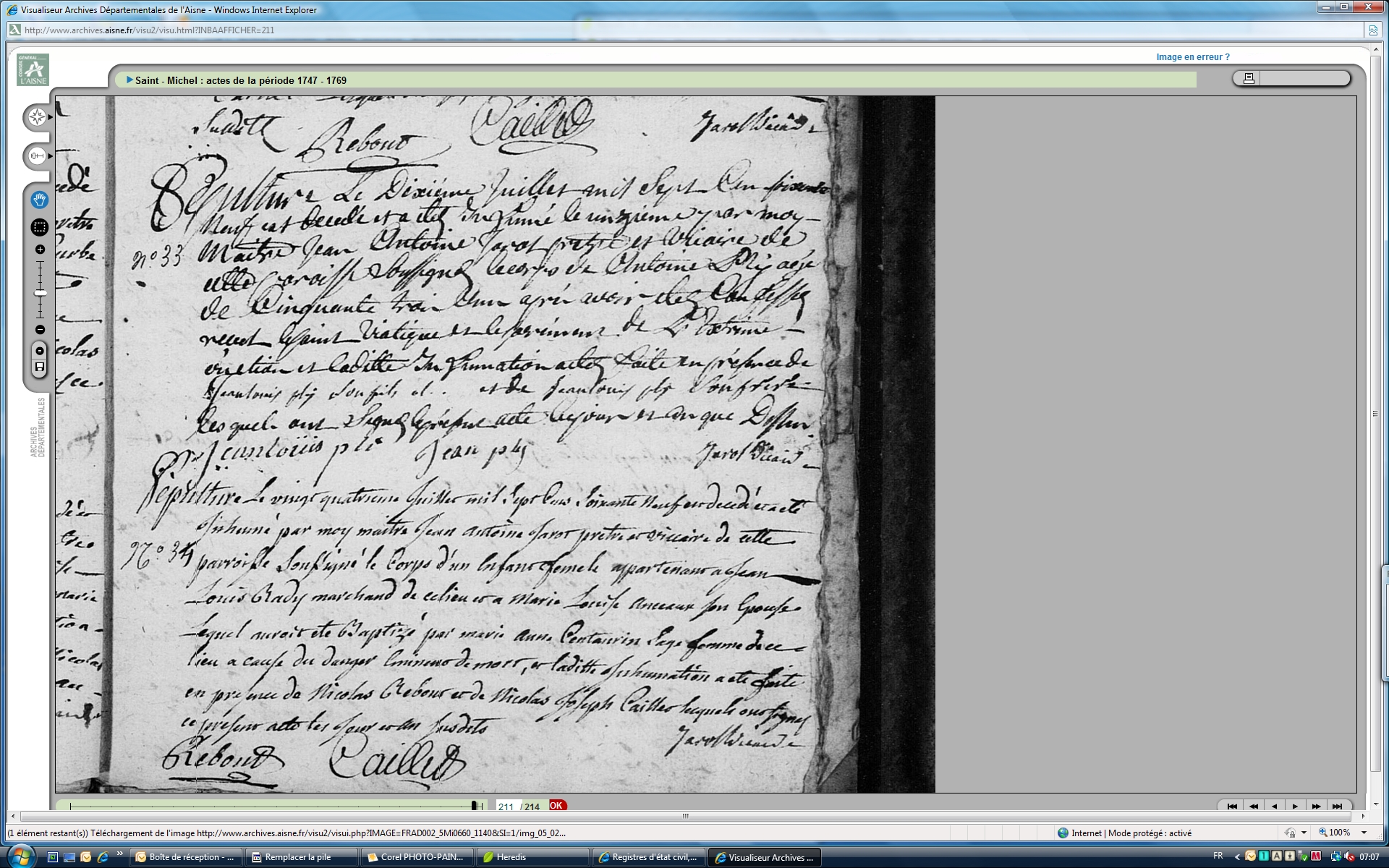Open the contrast adjustment tool
The height and width of the screenshot is (868, 1389).
click(x=37, y=156)
